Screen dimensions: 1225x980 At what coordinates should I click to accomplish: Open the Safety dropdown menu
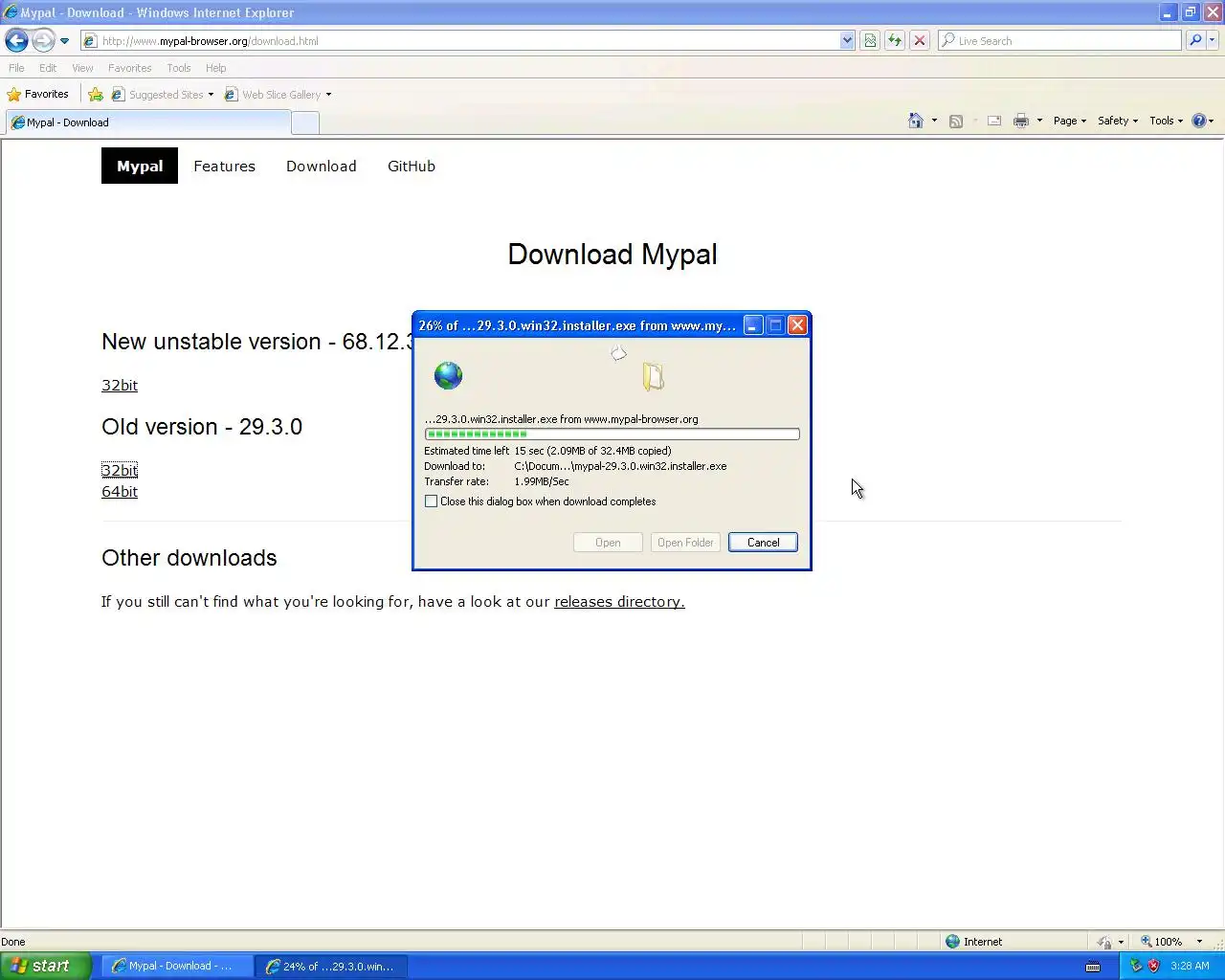1118,121
